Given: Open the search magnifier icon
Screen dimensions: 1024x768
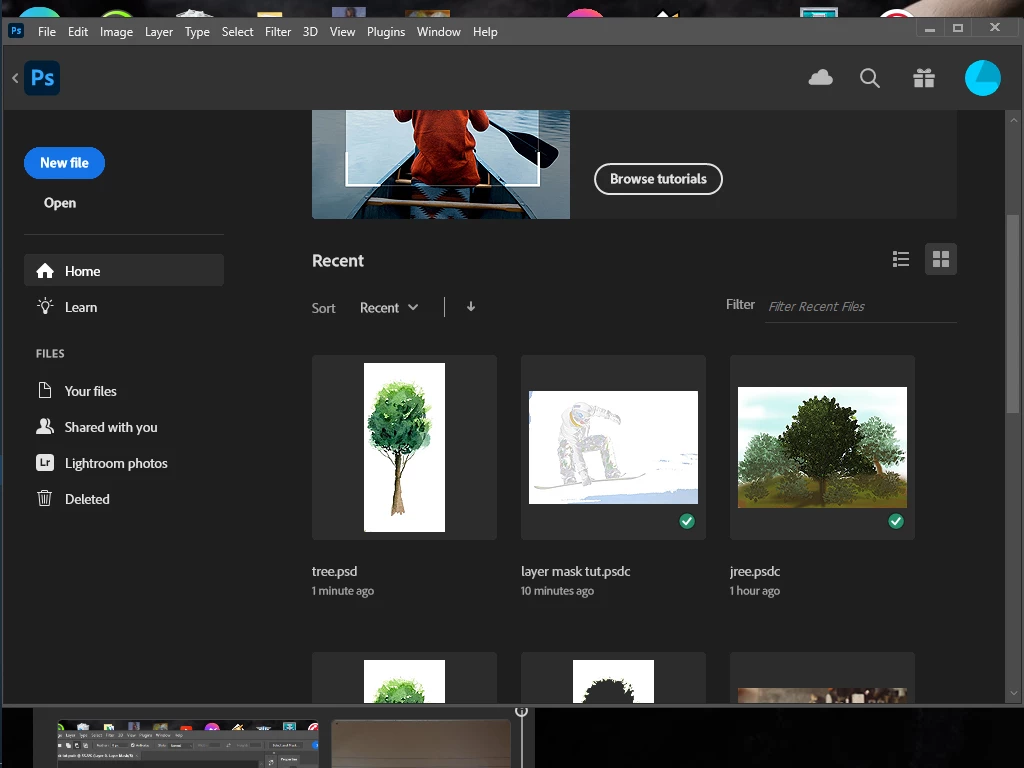Looking at the screenshot, I should [x=869, y=78].
